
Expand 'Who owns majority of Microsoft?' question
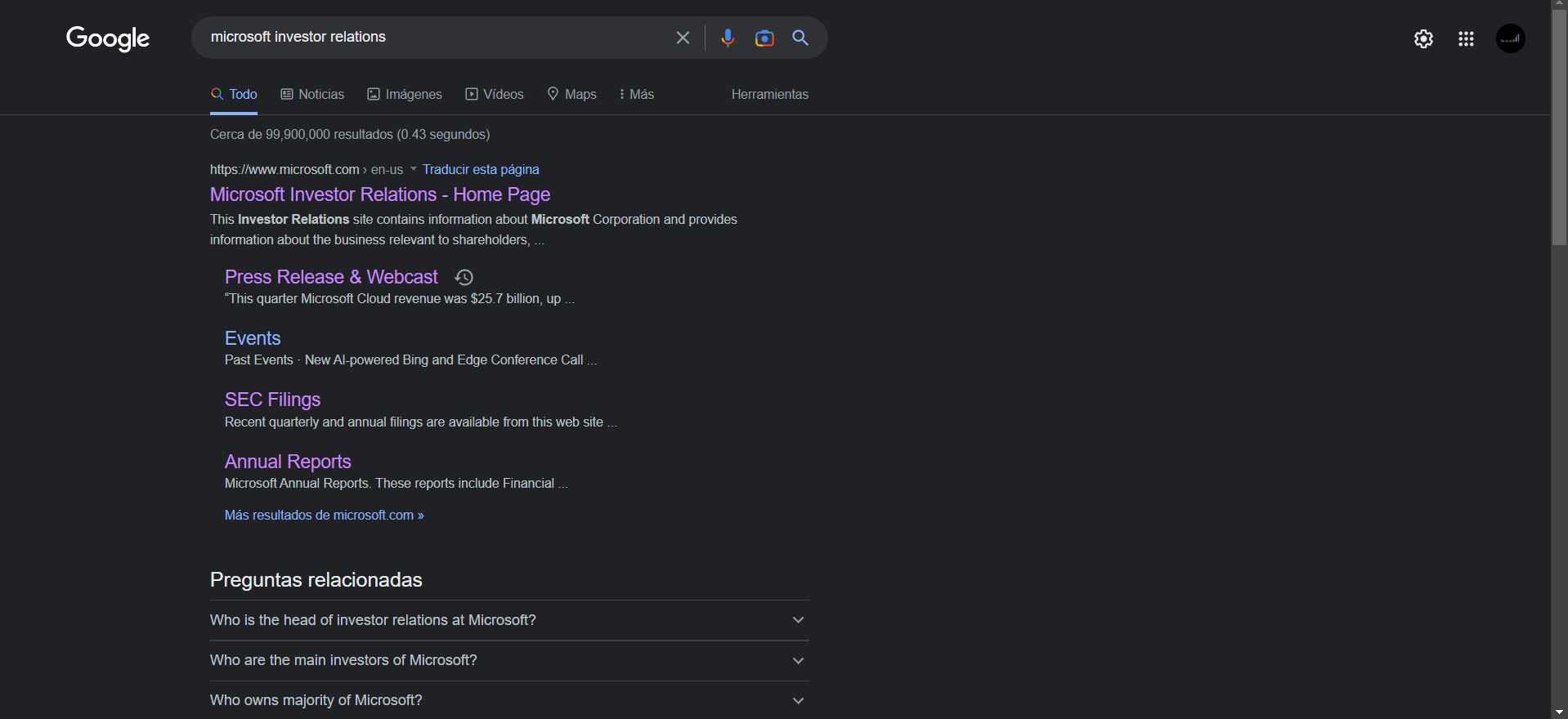coord(509,700)
